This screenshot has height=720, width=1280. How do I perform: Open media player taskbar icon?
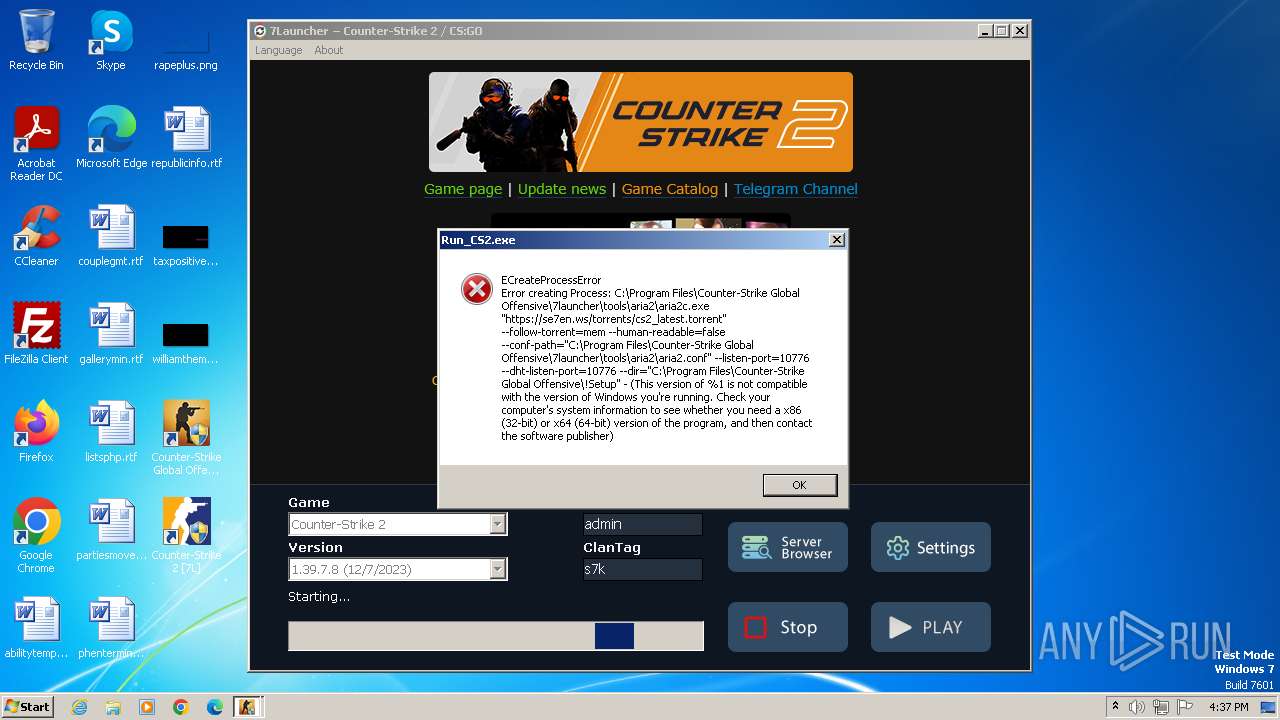coord(147,707)
